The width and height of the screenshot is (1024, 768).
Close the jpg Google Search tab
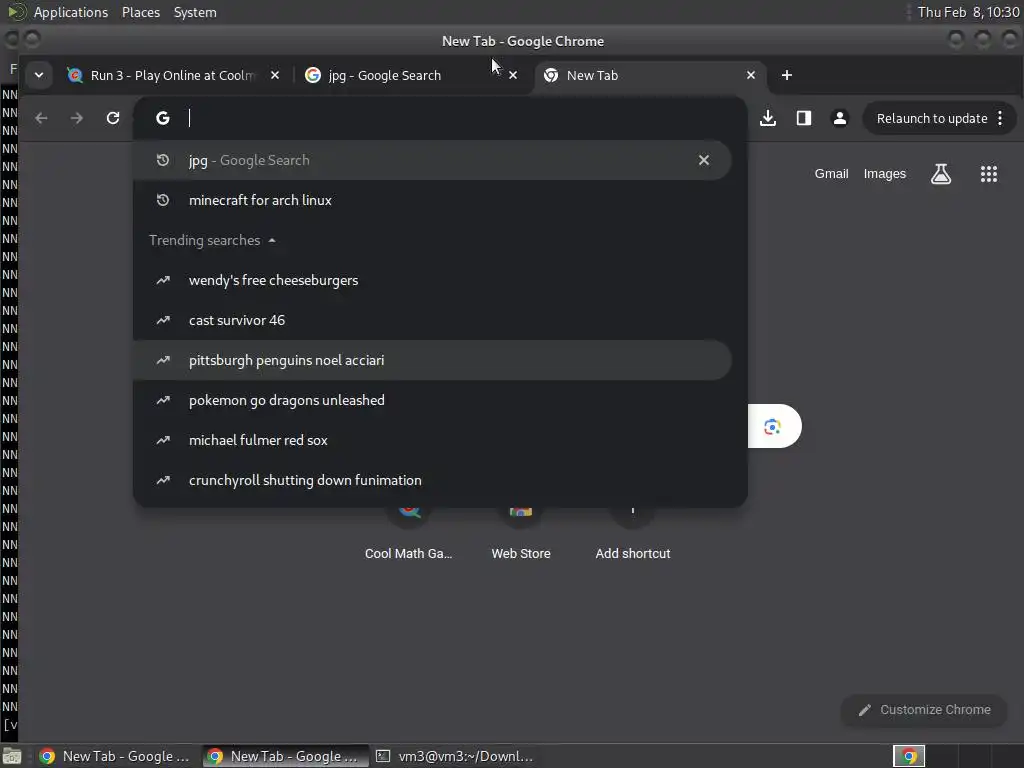coord(513,75)
